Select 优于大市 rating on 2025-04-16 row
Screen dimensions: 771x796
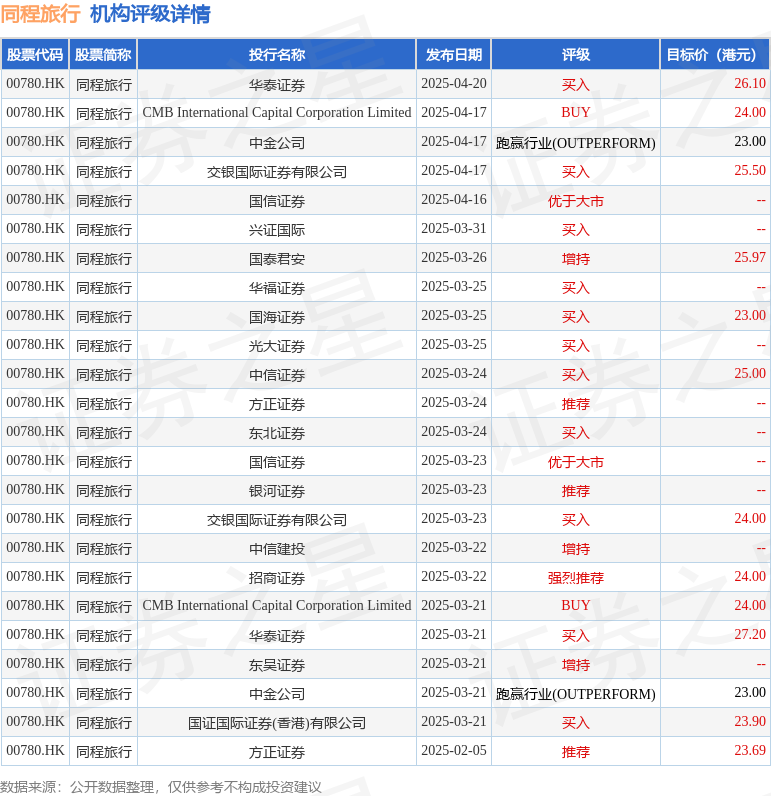[576, 201]
